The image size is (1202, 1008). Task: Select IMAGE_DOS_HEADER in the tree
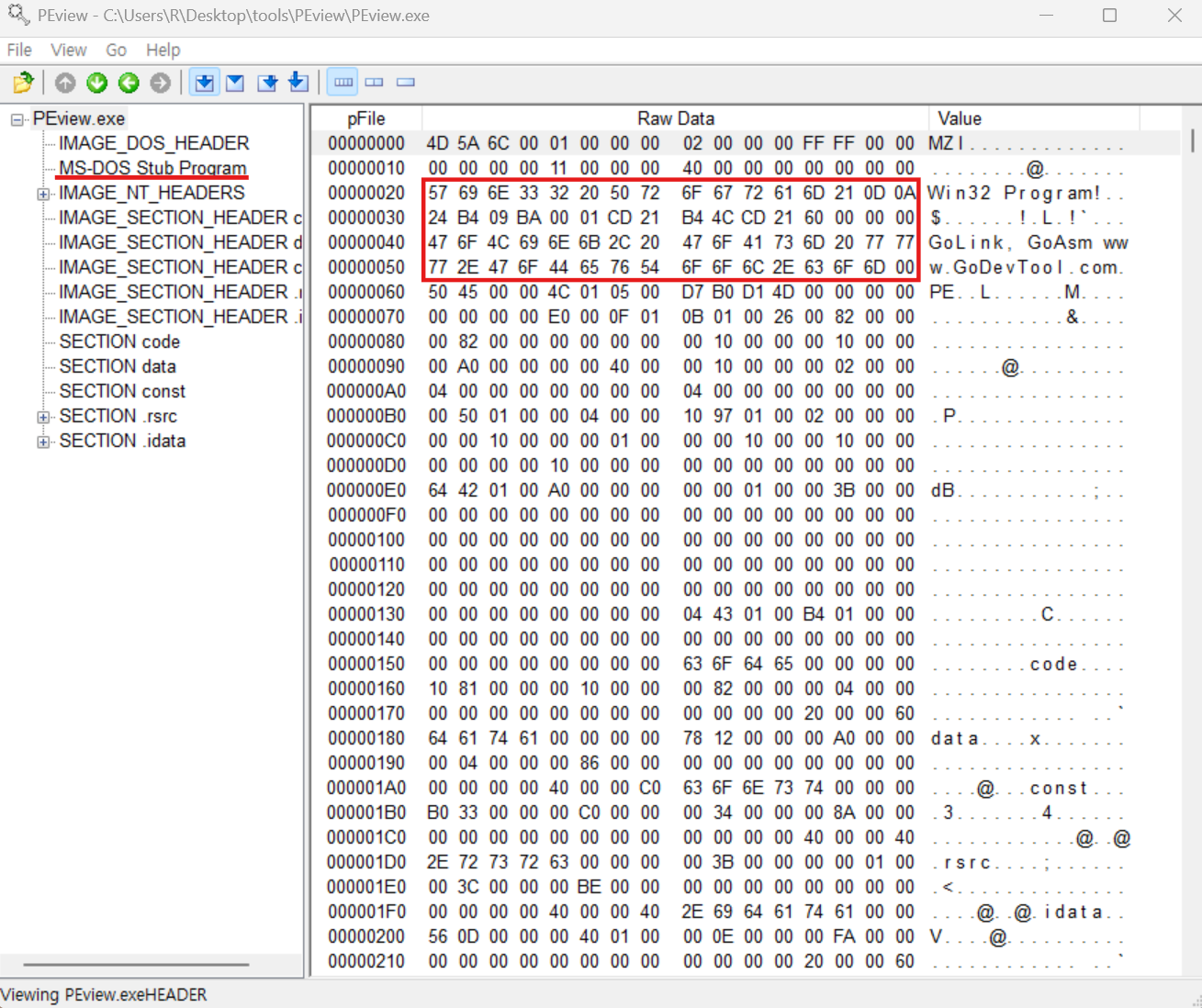click(x=154, y=143)
